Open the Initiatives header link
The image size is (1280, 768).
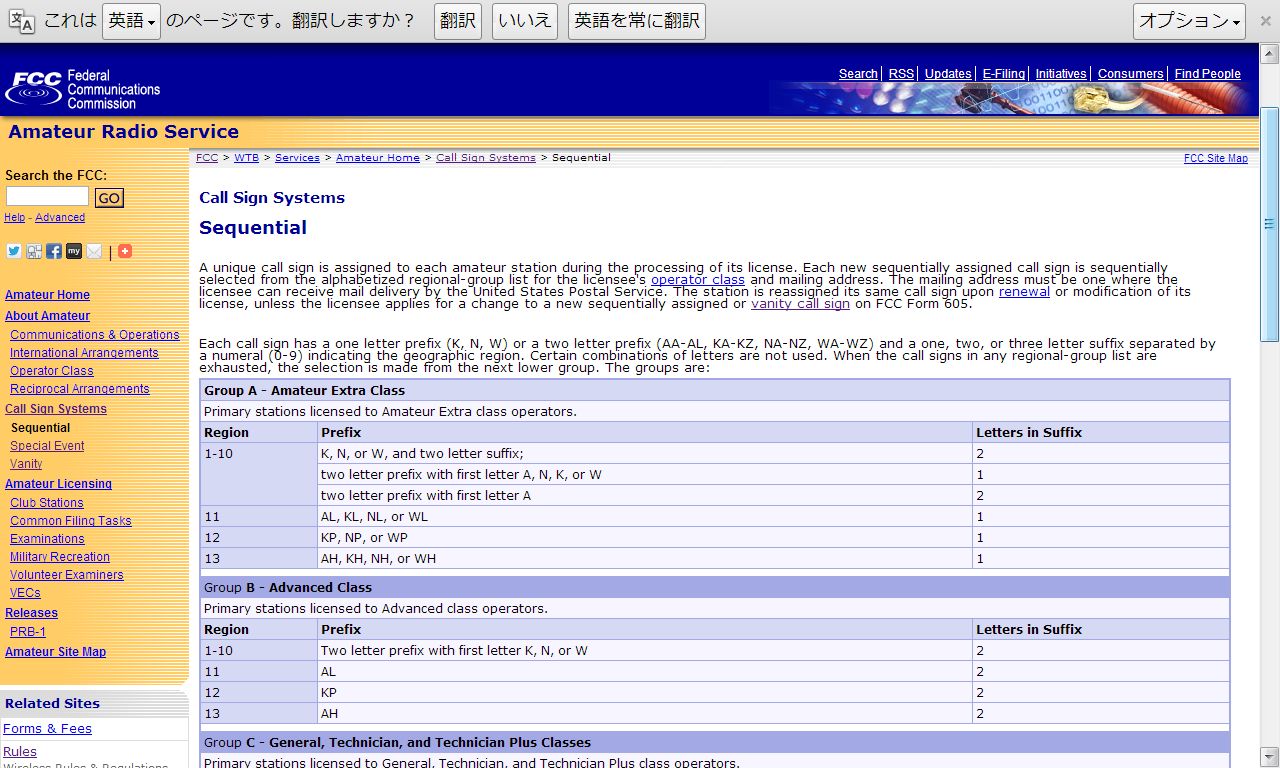[1061, 74]
